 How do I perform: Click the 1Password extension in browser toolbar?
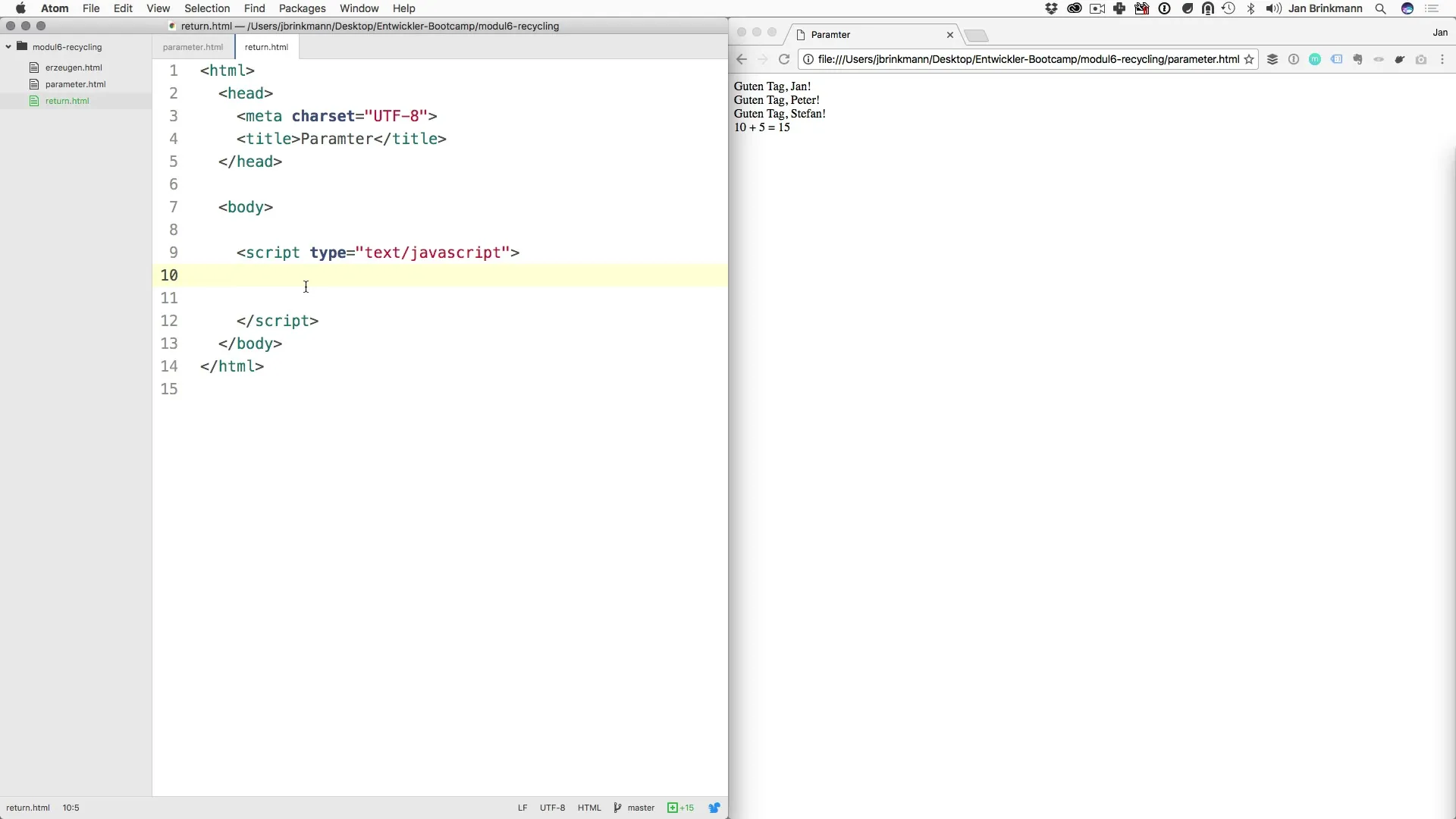pos(1294,59)
